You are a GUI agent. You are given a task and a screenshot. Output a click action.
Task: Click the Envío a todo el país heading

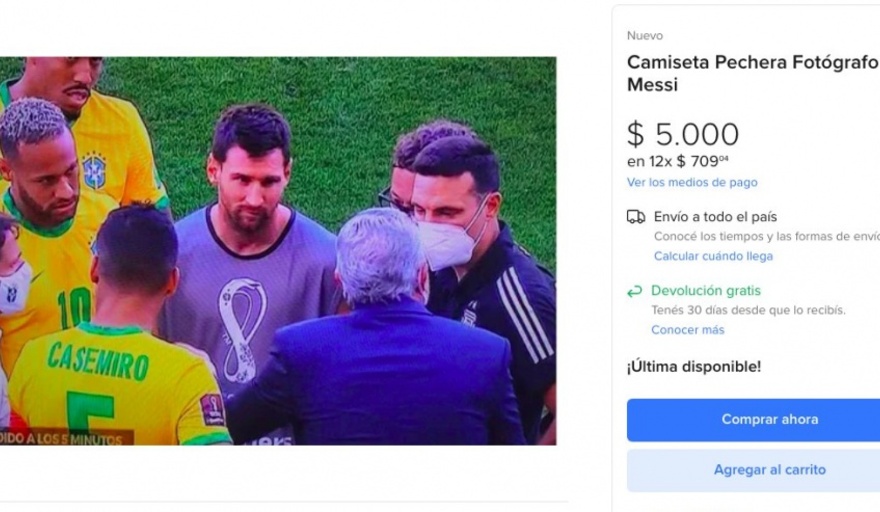(715, 217)
